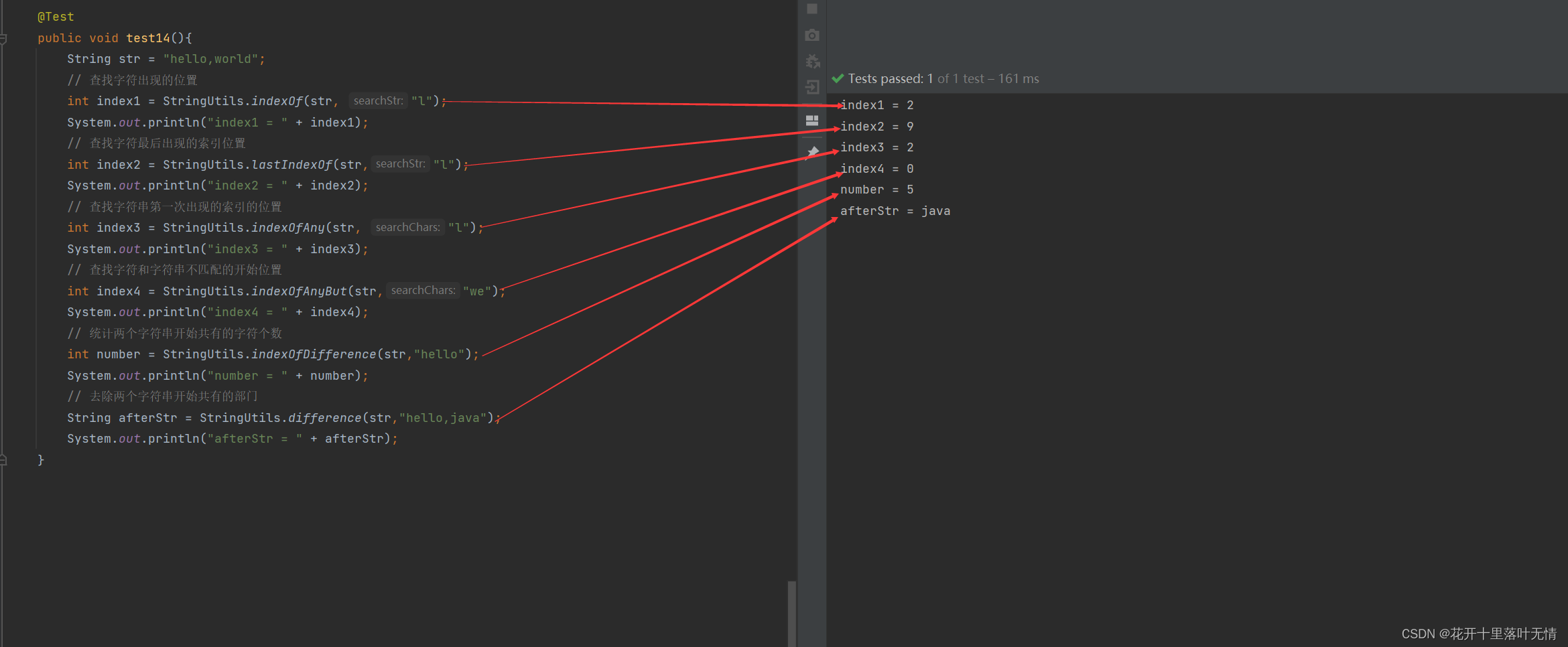Click the indexOfDifference method call
This screenshot has width=1568, height=647.
coord(314,354)
